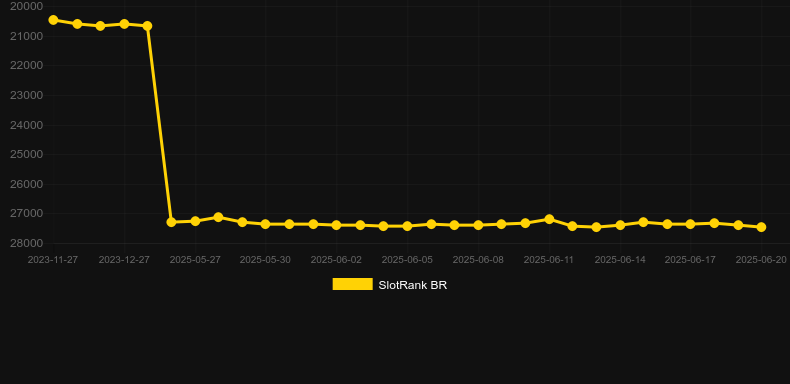Click the 2025-05-30 x-axis date label
The image size is (790, 384).
coord(265,260)
